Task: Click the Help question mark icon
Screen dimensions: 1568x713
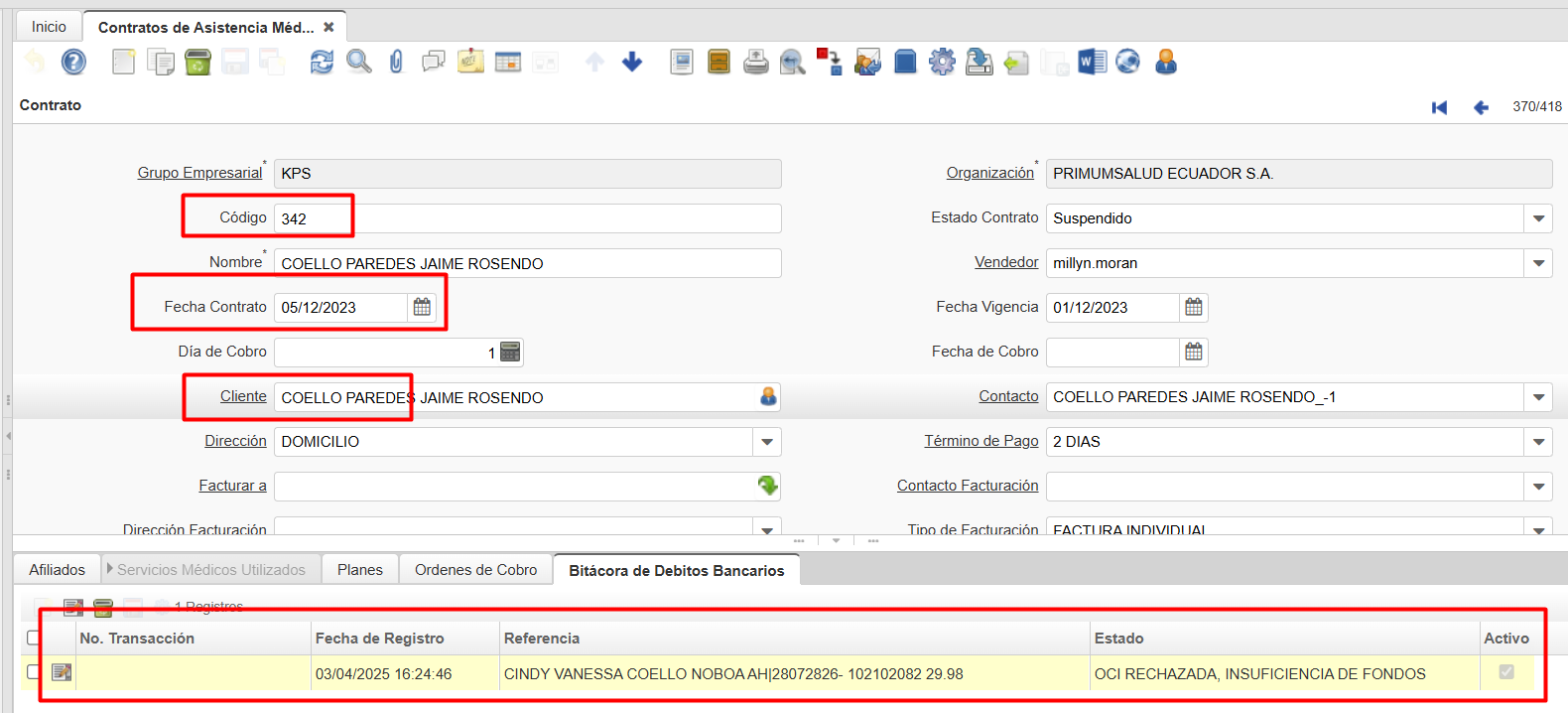Action: (x=73, y=63)
